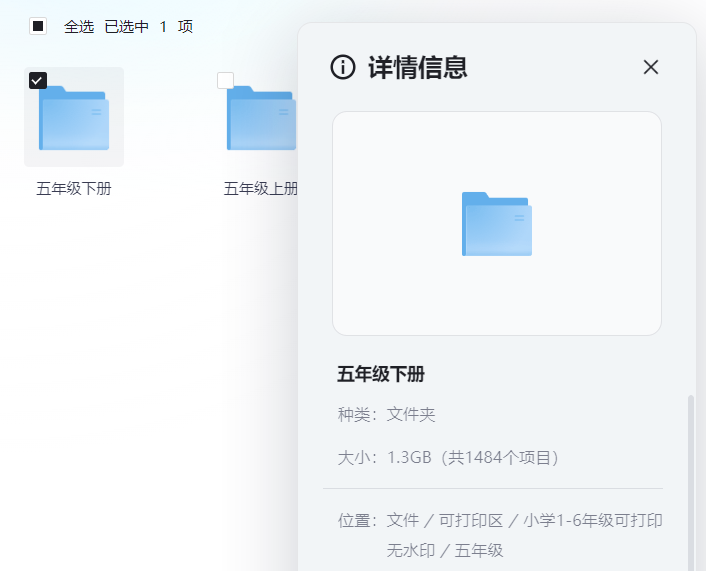The height and width of the screenshot is (571, 706).
Task: Click the info circle icon beside 详情信息
Action: click(x=343, y=67)
